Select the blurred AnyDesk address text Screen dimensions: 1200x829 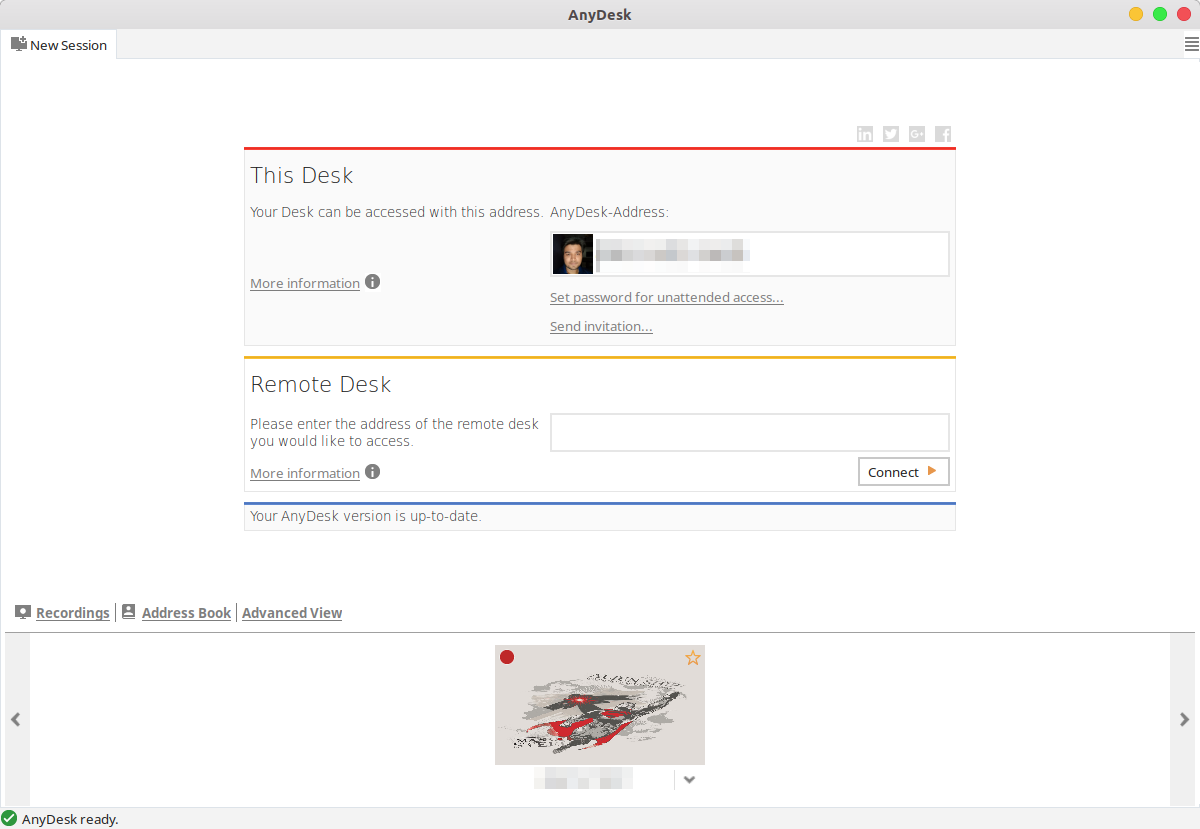pos(673,254)
